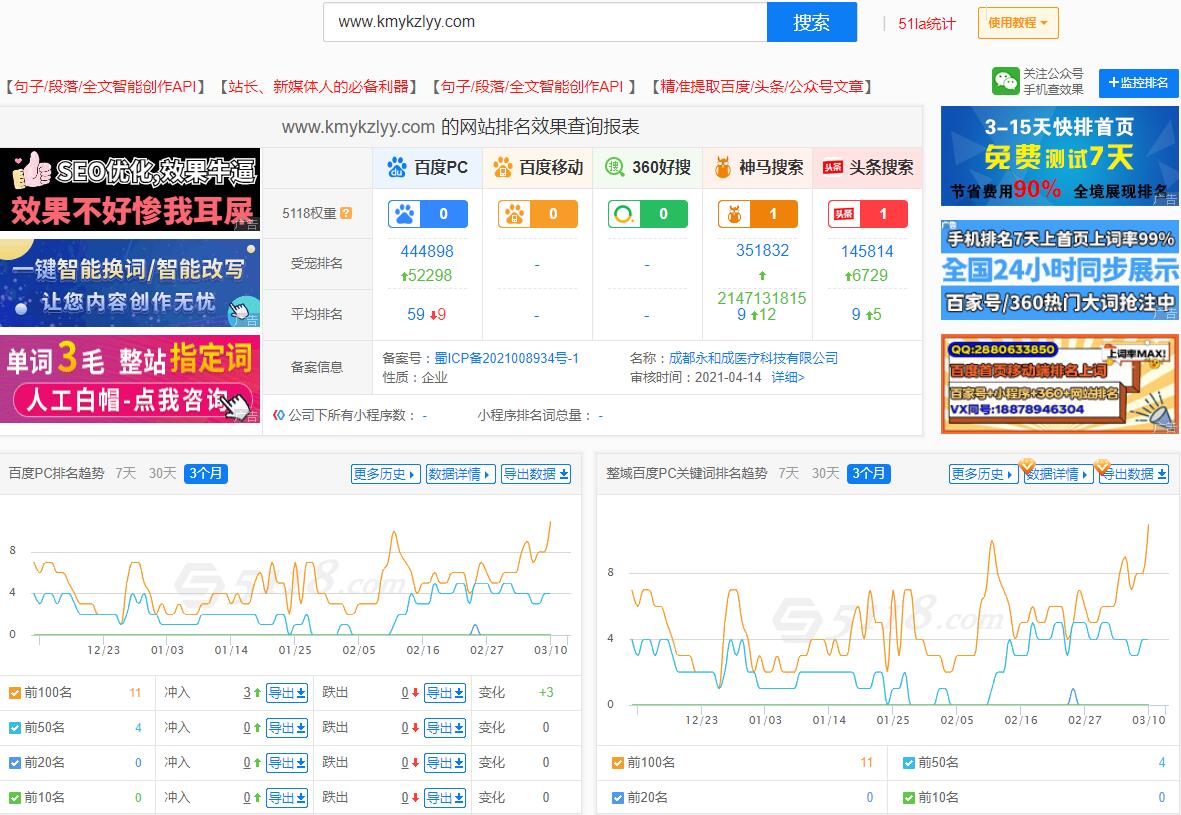
Task: Click the 监控排名 blue button
Action: click(x=1138, y=83)
